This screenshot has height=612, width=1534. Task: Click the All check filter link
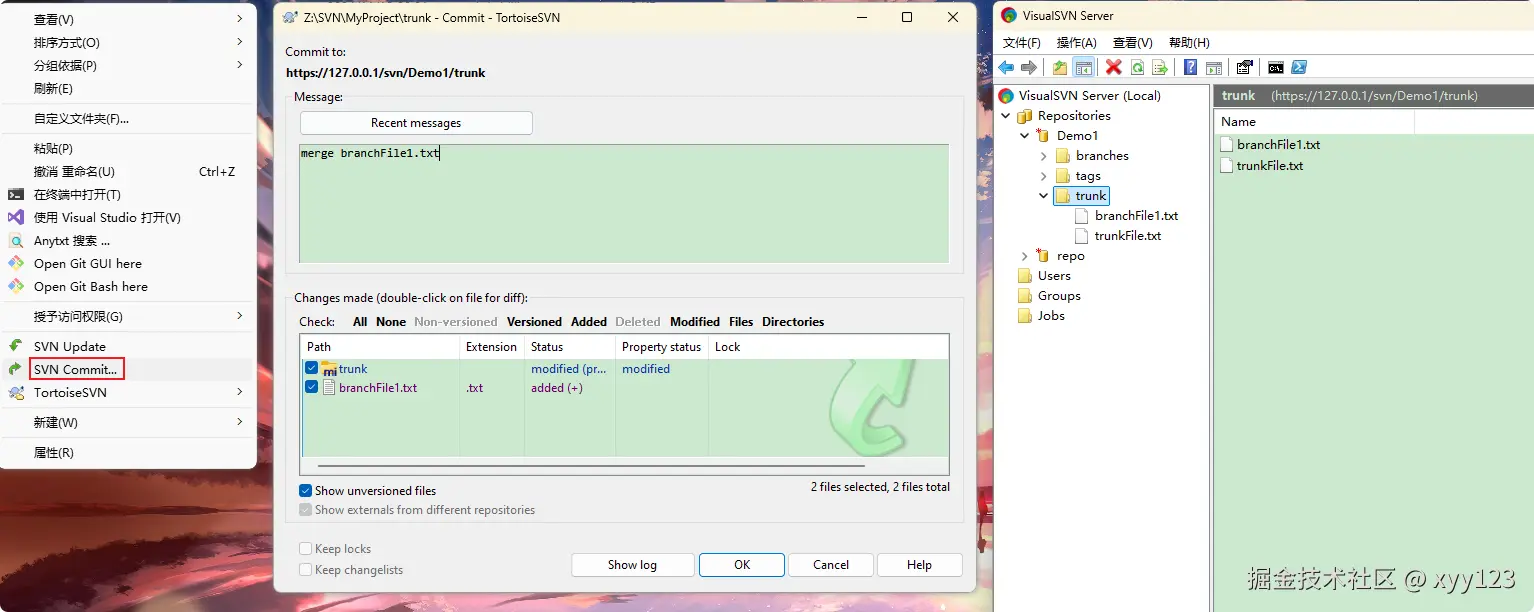[x=360, y=322]
